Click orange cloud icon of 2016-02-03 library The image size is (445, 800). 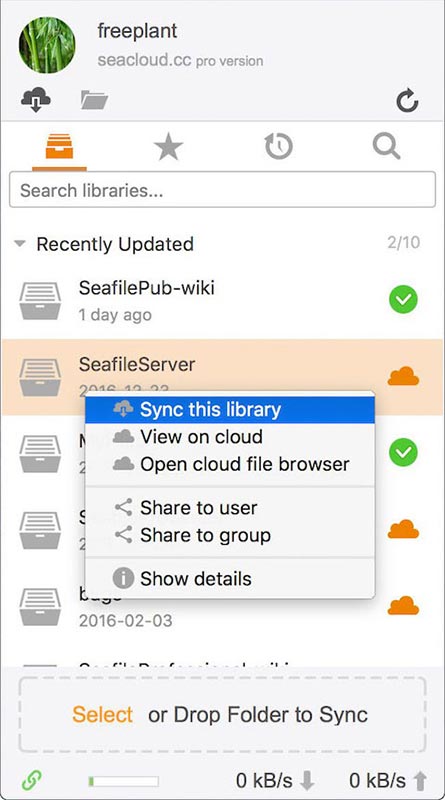(403, 606)
